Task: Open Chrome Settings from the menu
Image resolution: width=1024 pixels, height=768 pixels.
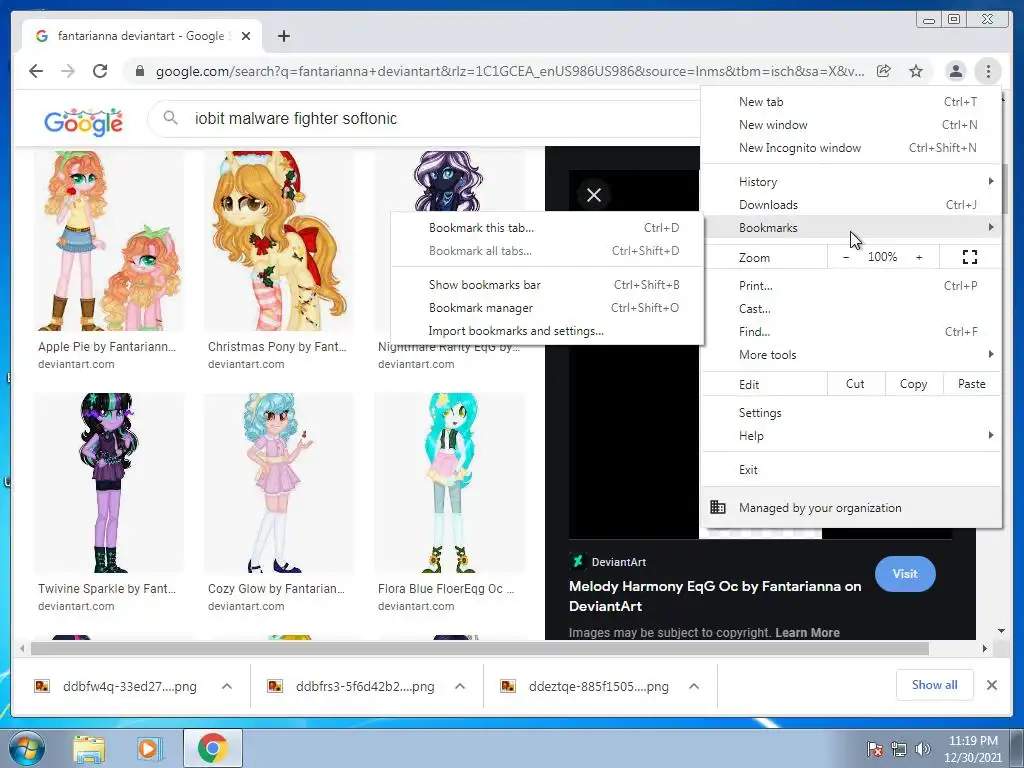Action: click(x=852, y=413)
